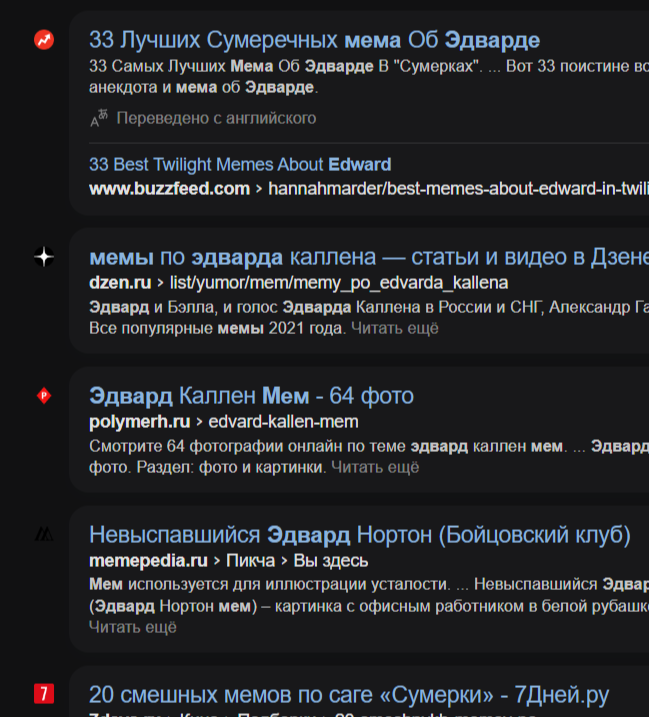Expand 'Читать ещё' in the polymerh snippet
The height and width of the screenshot is (717, 649).
[375, 467]
